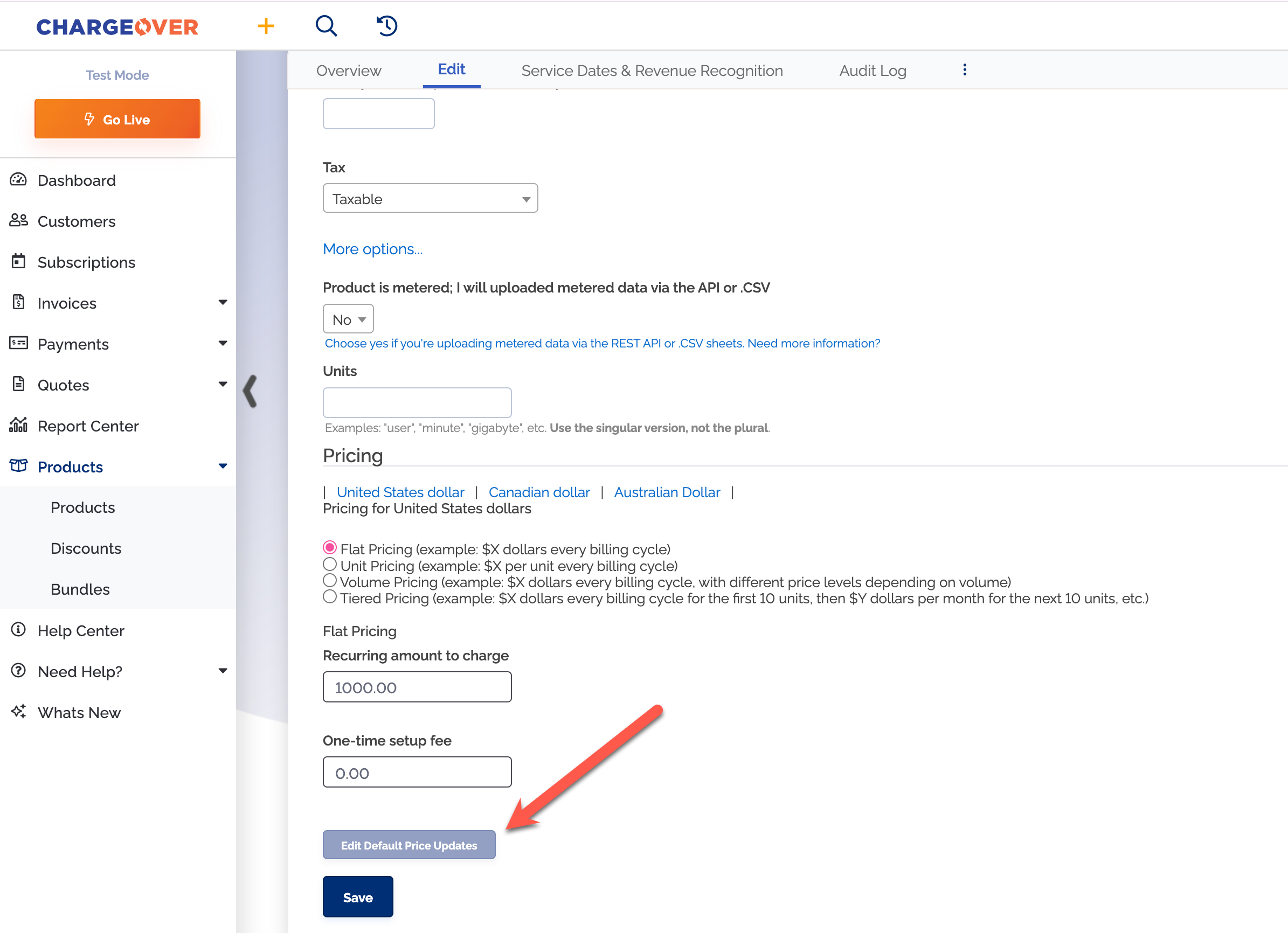1288x933 pixels.
Task: Click the Dashboard gauge icon
Action: 18,180
